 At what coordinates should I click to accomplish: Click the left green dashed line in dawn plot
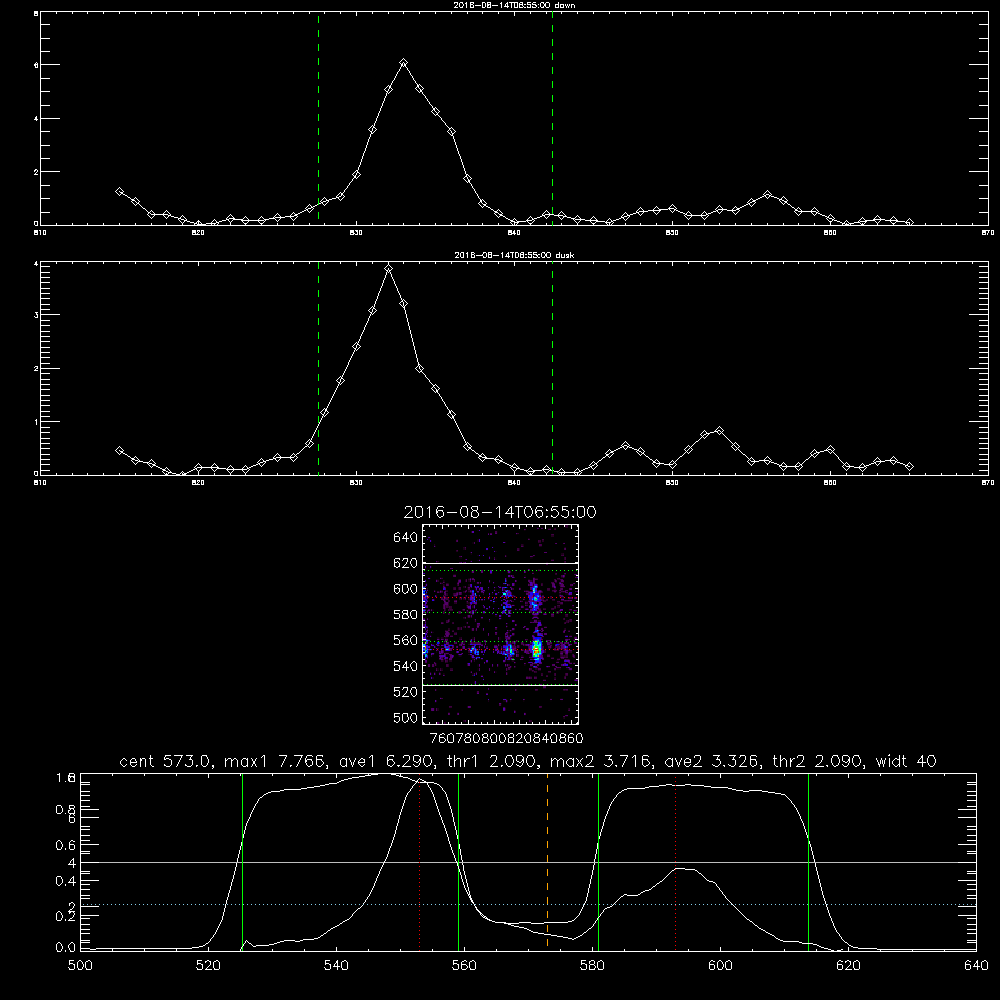[318, 119]
